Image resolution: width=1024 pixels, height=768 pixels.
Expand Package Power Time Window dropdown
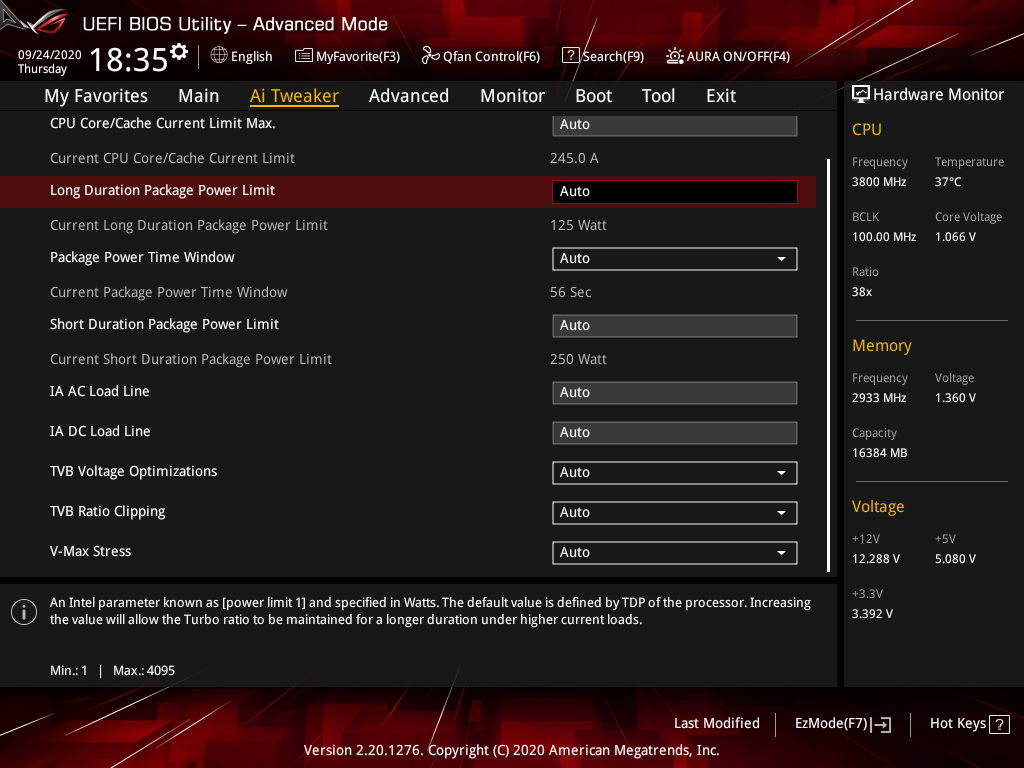click(675, 259)
